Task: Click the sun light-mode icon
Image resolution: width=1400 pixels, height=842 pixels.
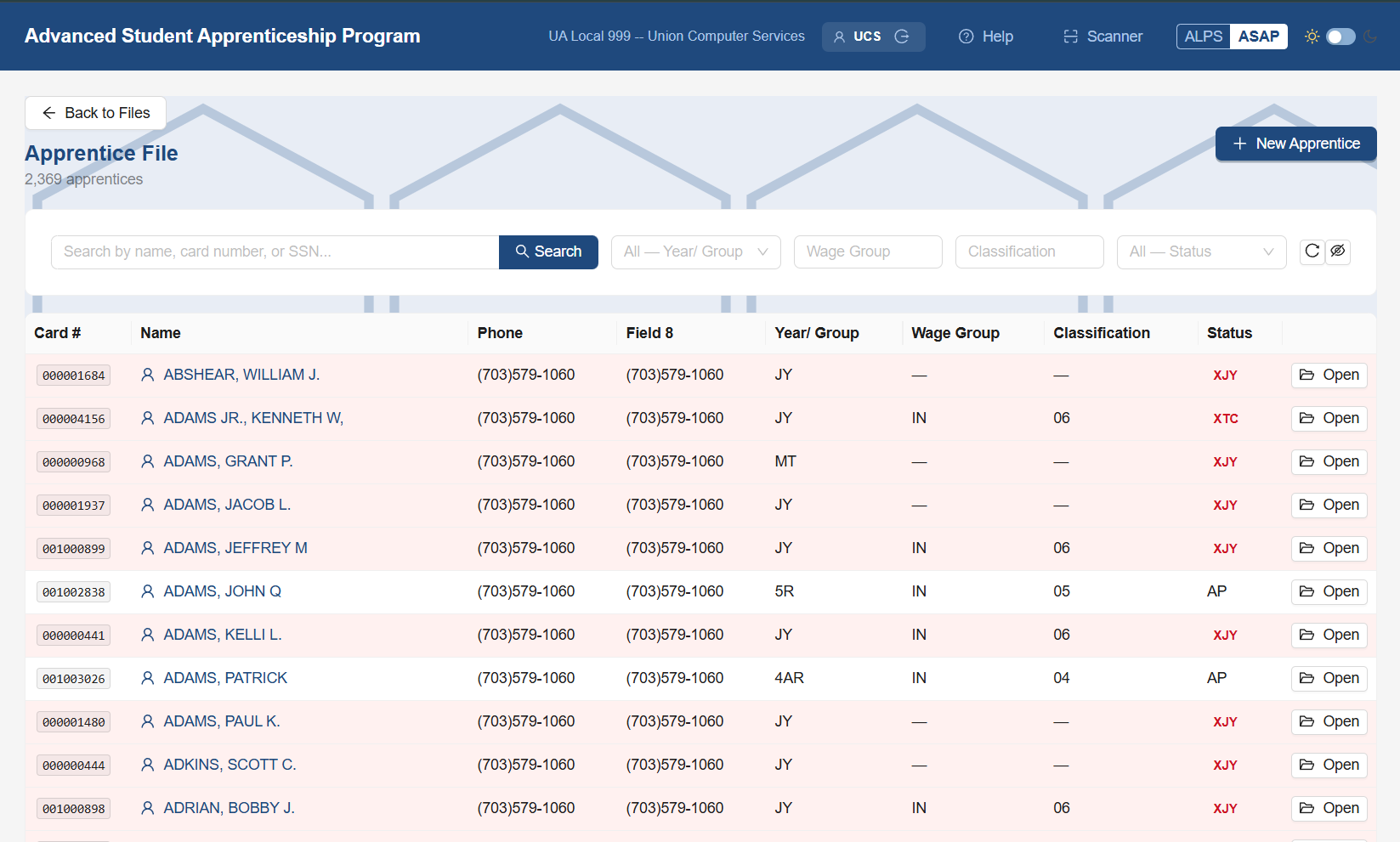Action: point(1312,37)
